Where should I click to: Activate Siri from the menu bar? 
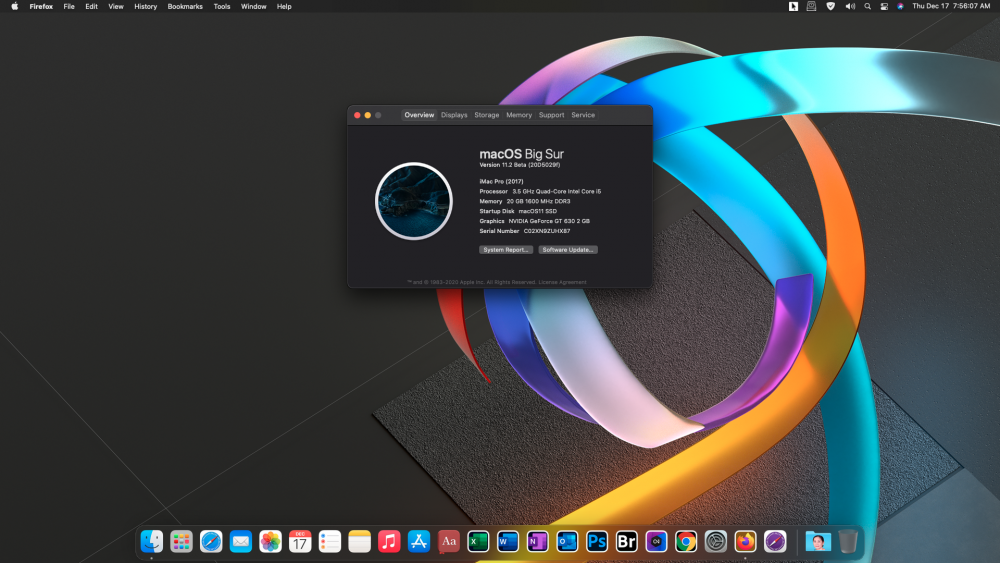901,6
